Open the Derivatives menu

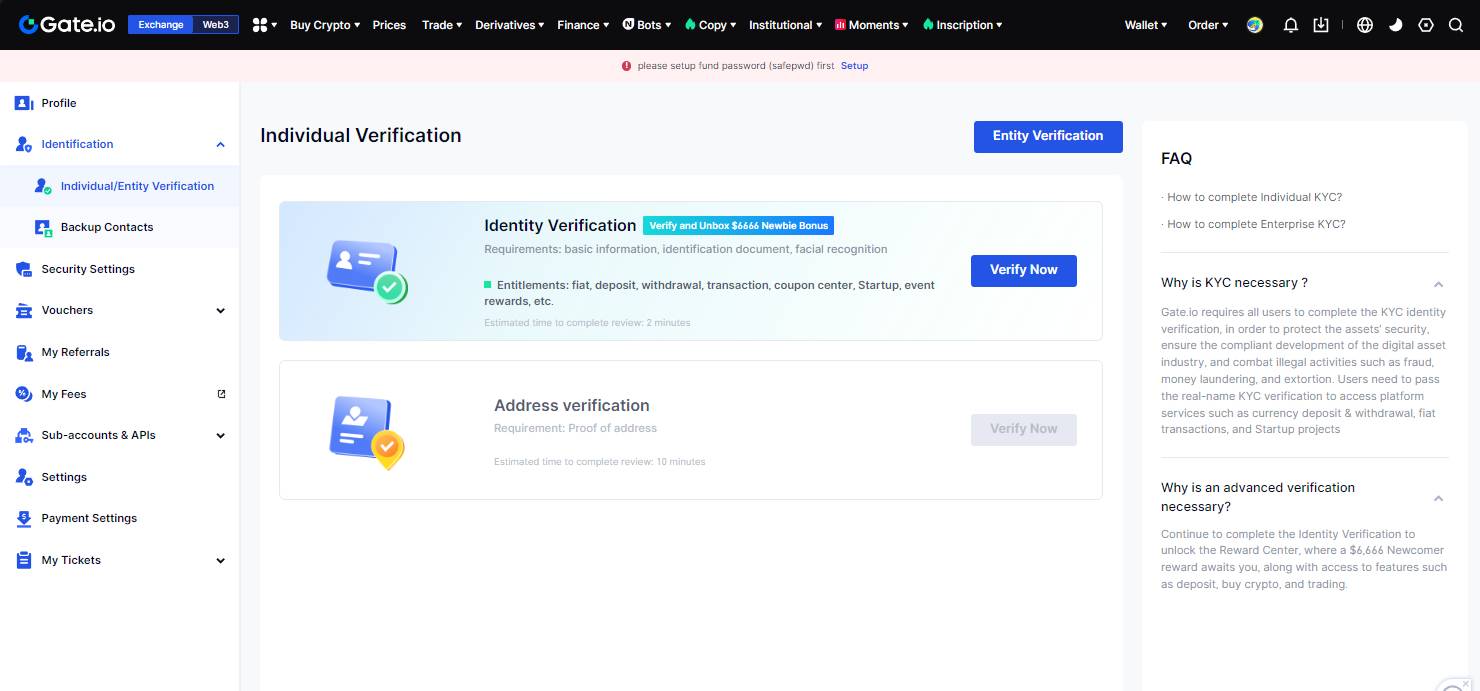tap(509, 25)
